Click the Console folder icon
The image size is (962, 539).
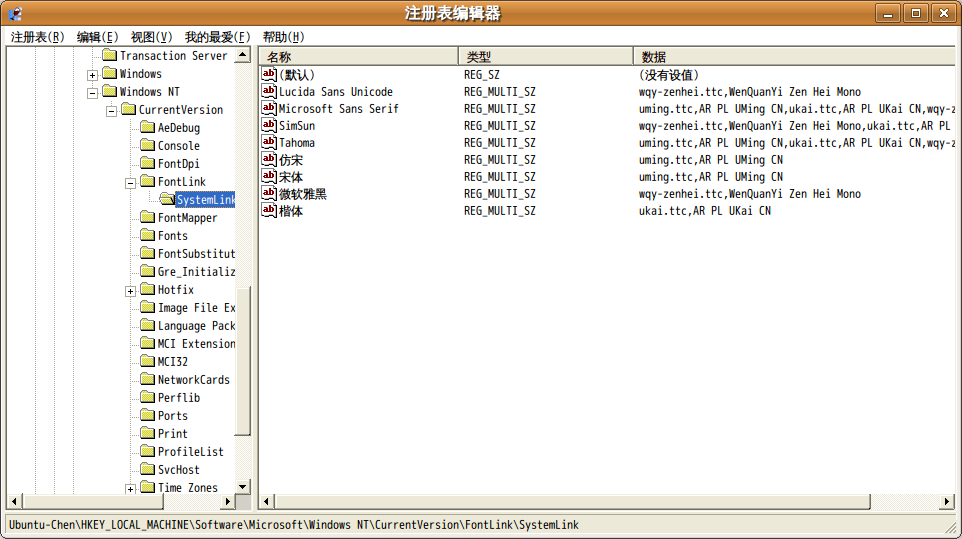[147, 145]
